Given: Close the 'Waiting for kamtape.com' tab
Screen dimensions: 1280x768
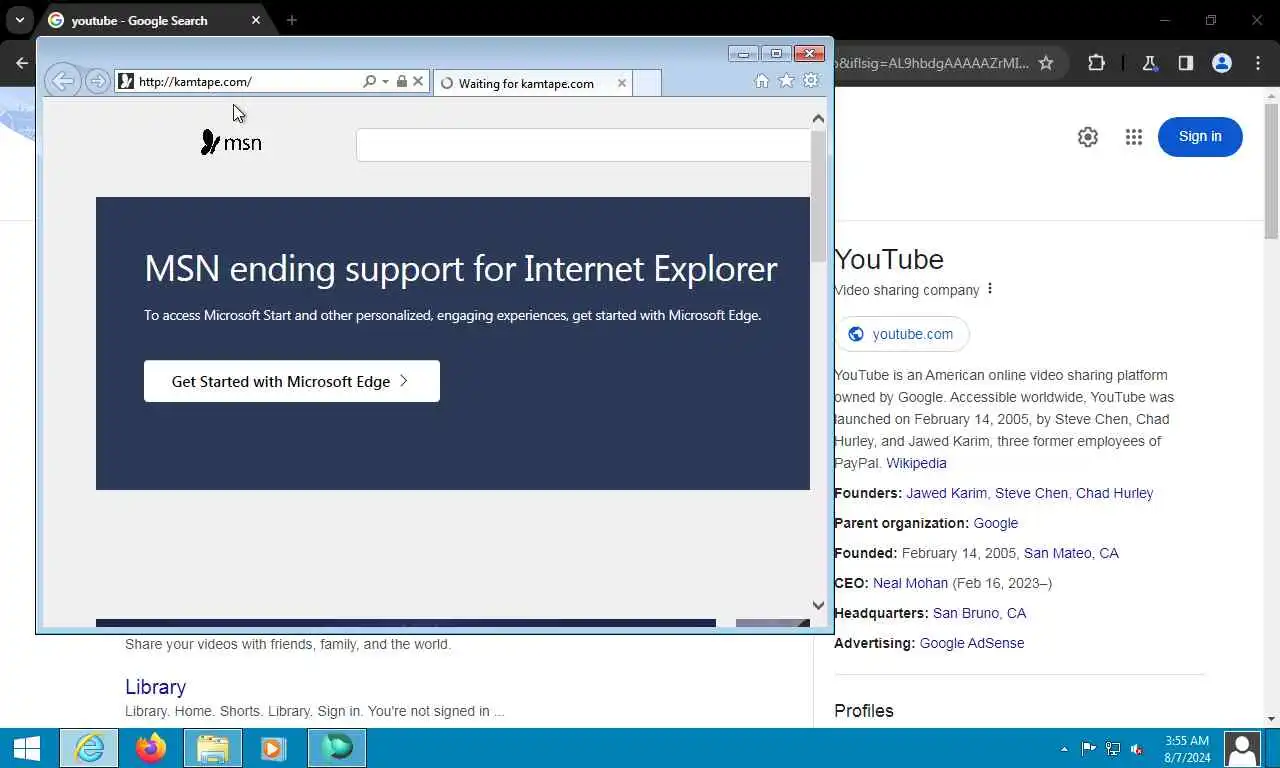Looking at the screenshot, I should (621, 83).
